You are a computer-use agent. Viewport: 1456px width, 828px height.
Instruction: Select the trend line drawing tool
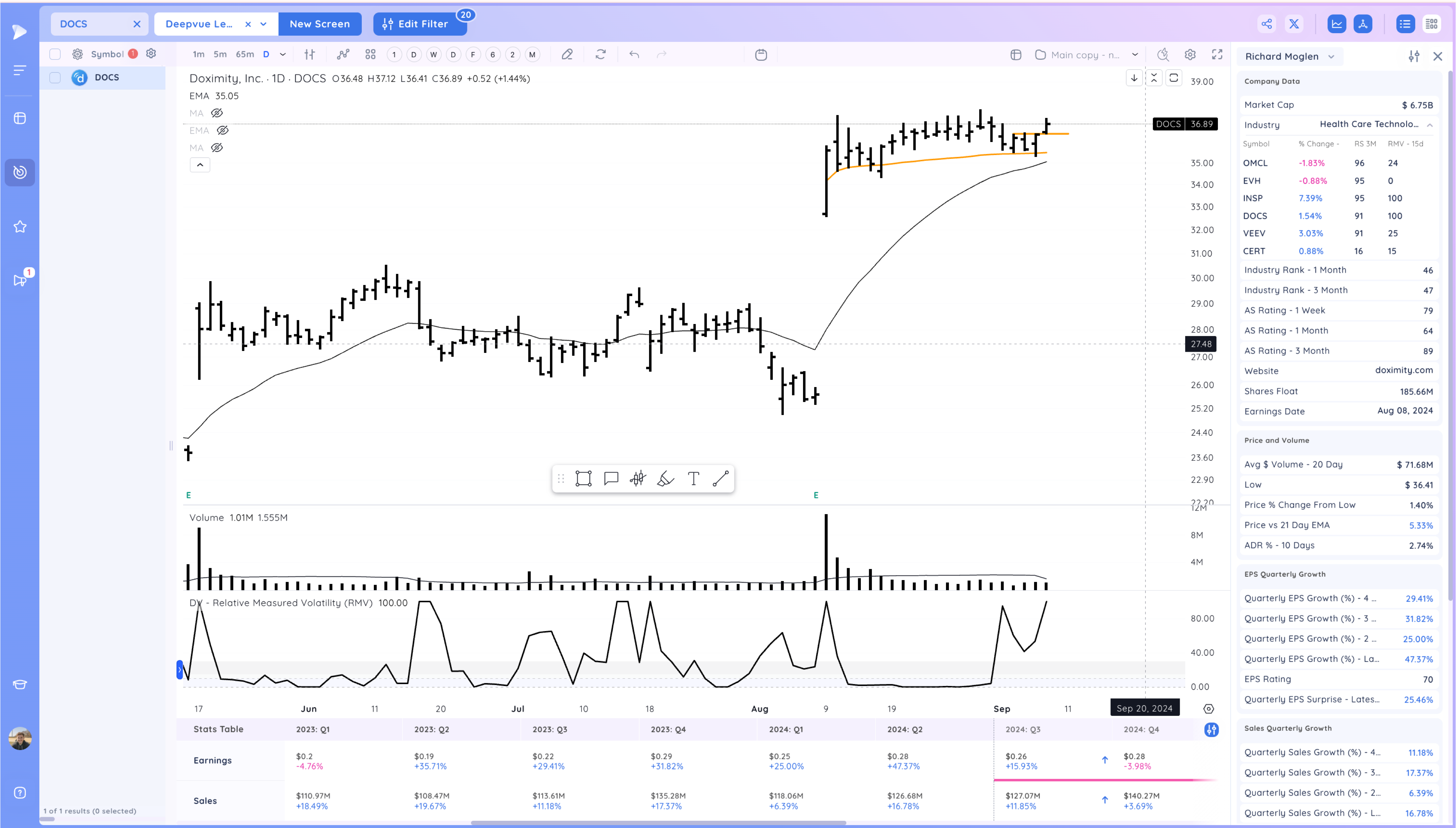pyautogui.click(x=721, y=479)
